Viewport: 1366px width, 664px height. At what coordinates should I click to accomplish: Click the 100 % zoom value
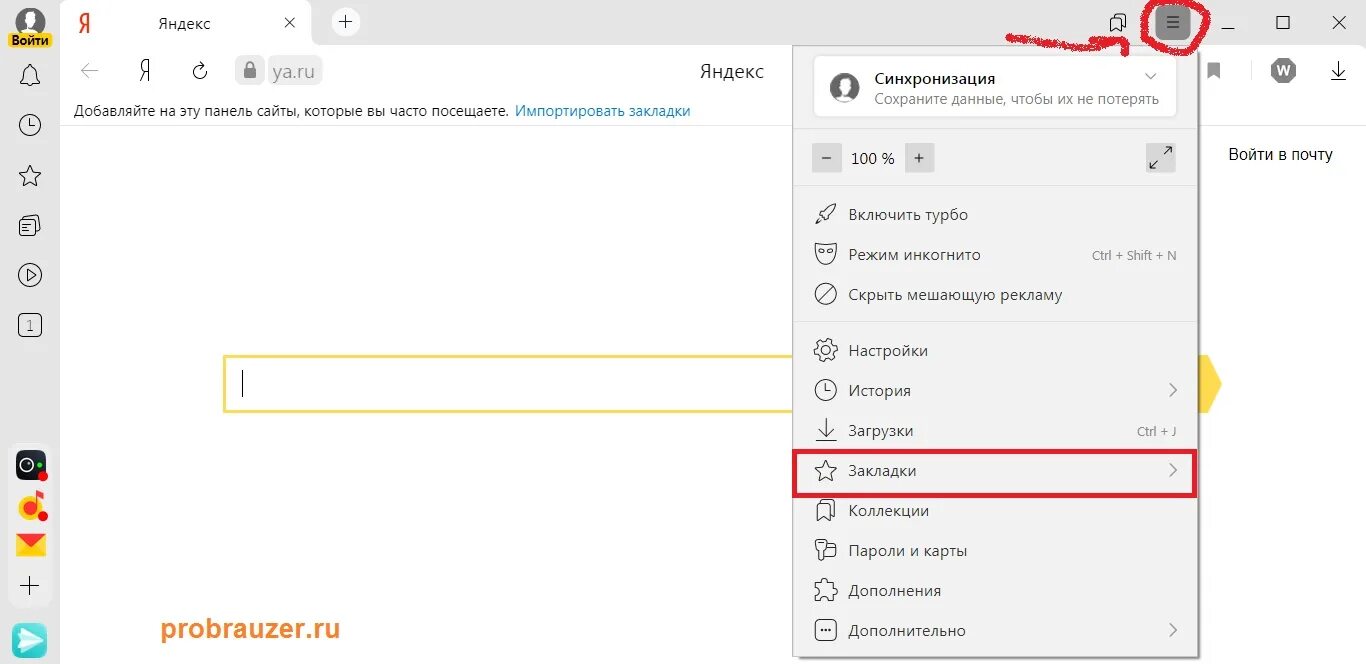872,158
